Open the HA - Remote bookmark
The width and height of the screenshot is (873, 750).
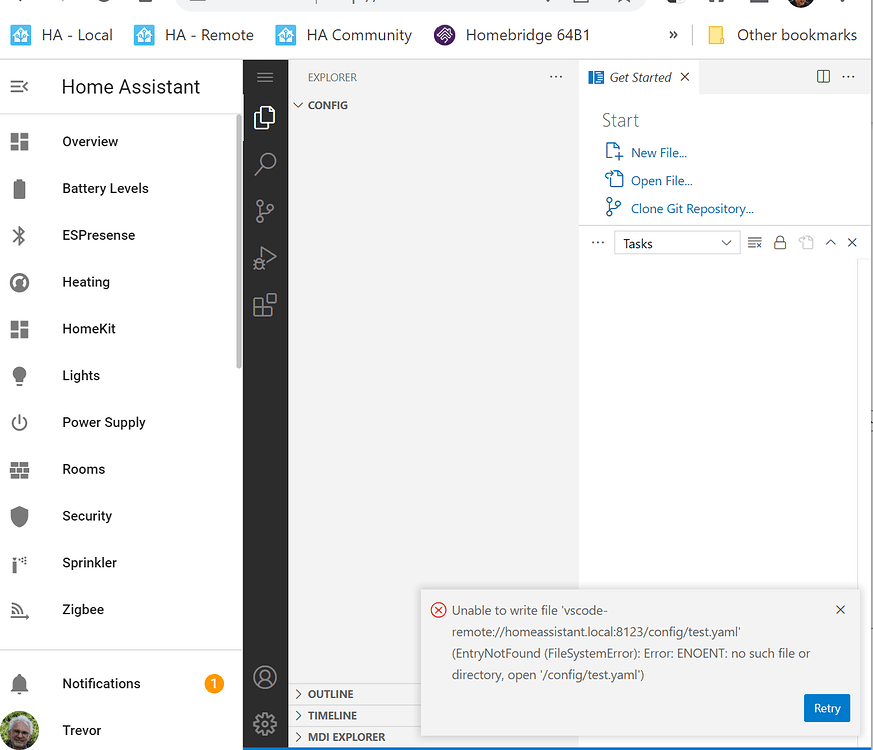(194, 35)
